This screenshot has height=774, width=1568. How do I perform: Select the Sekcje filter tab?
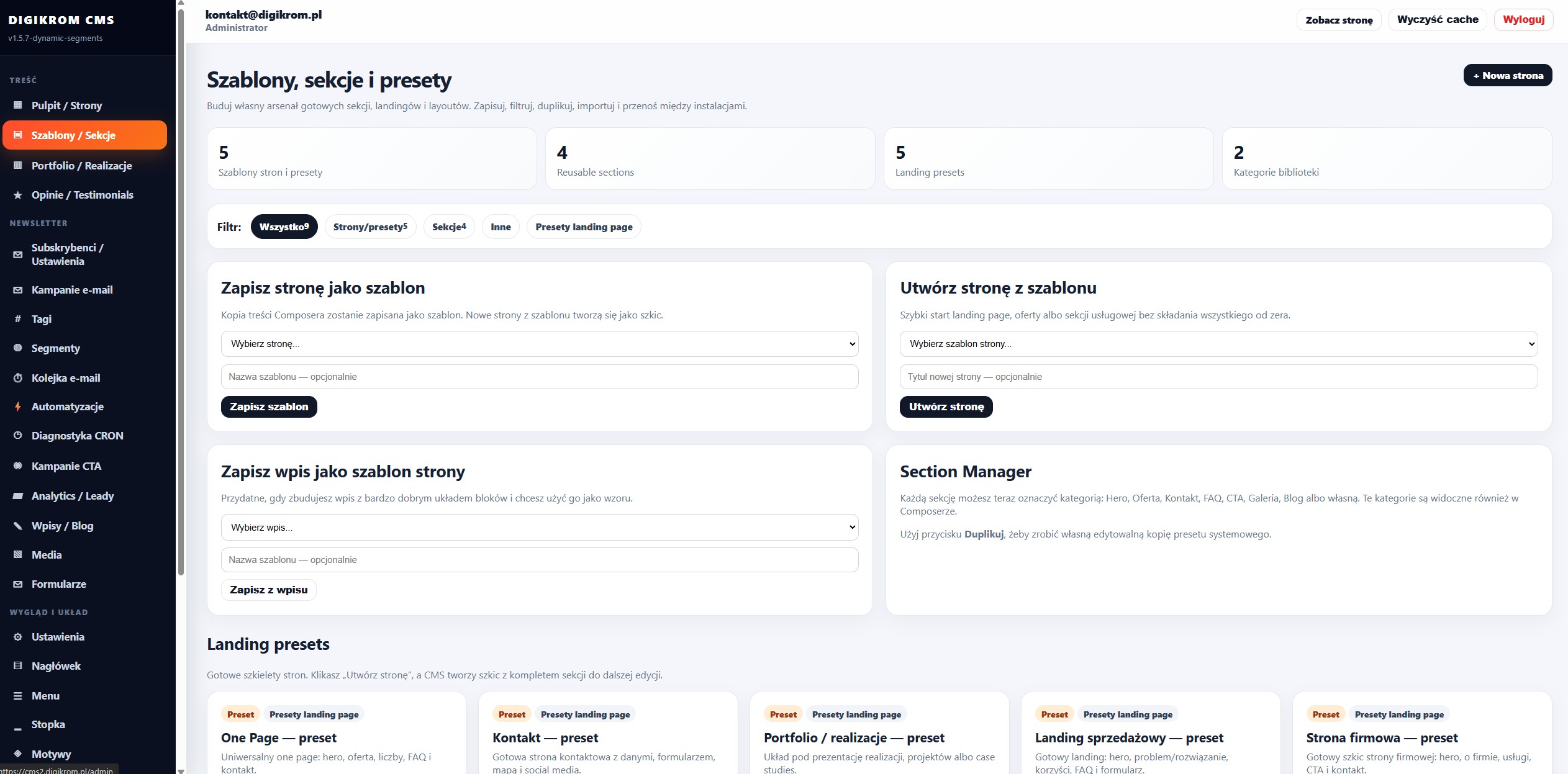[449, 227]
